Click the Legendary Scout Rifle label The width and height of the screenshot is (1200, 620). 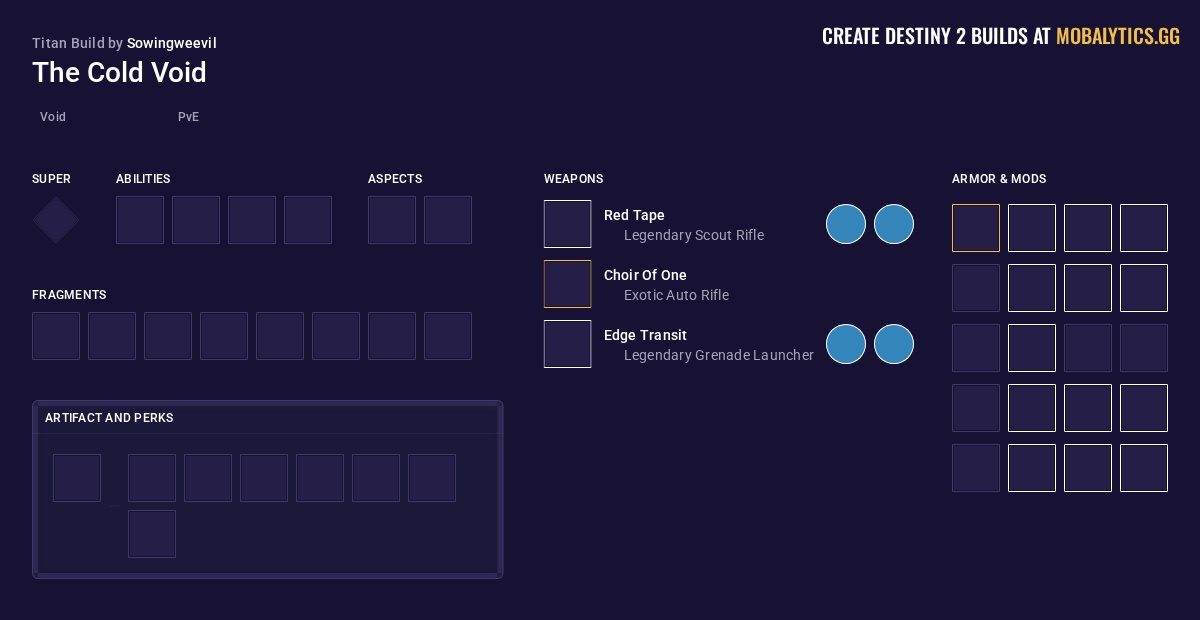pyautogui.click(x=694, y=235)
